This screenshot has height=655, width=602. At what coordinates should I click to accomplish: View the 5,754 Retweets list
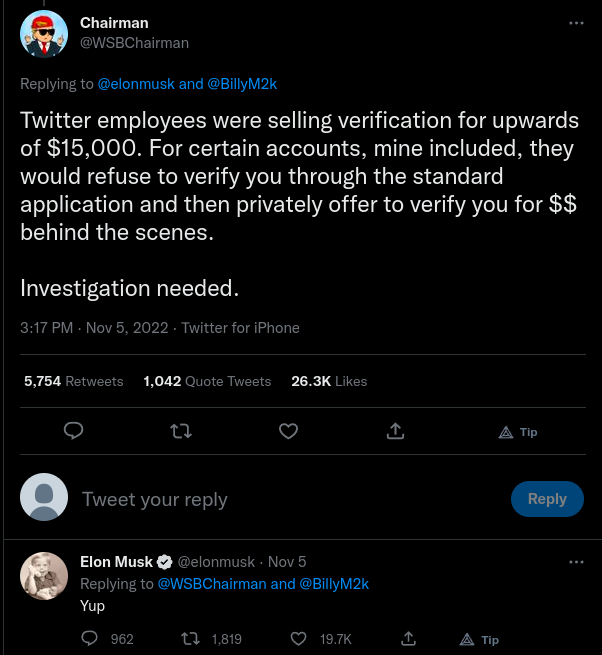(x=73, y=381)
